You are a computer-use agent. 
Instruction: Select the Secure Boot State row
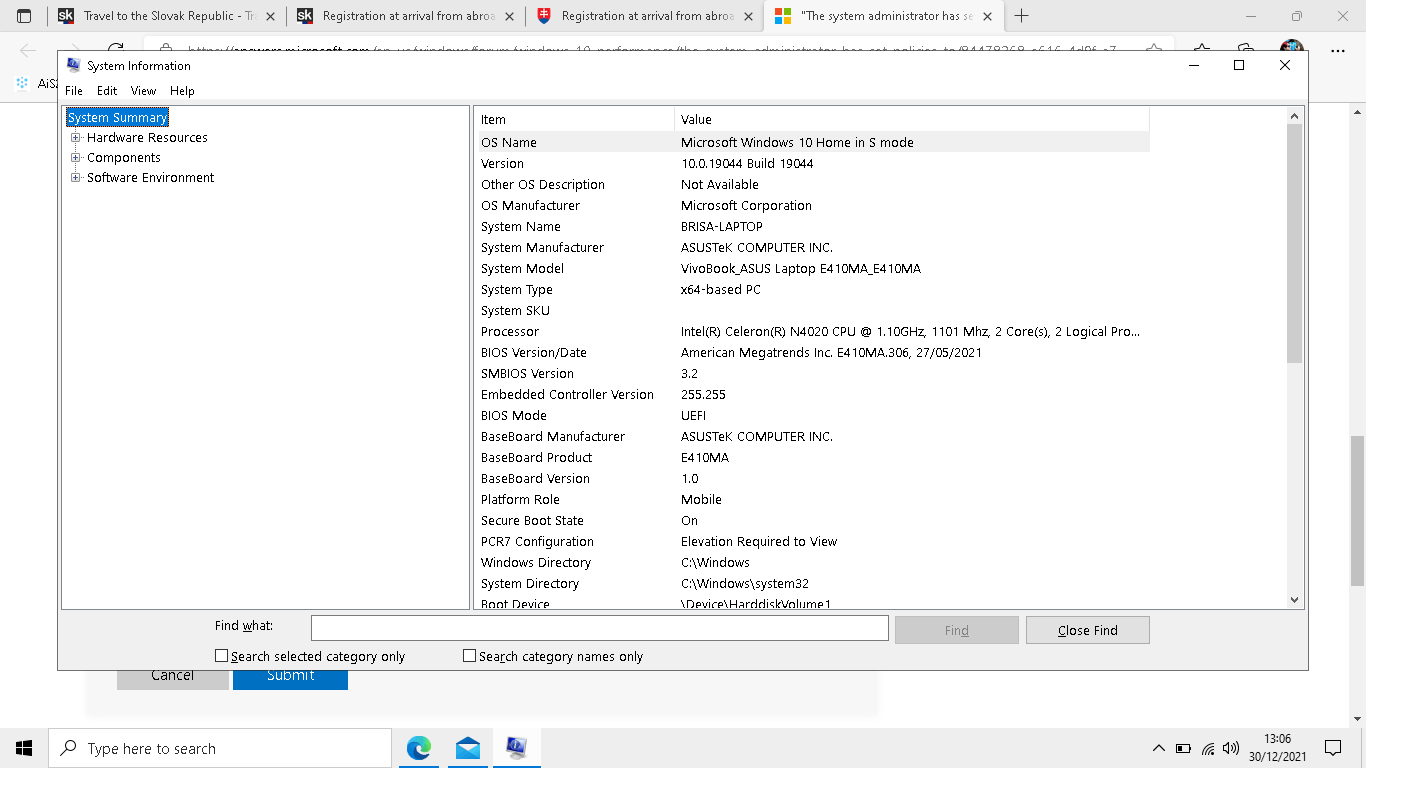pos(812,520)
